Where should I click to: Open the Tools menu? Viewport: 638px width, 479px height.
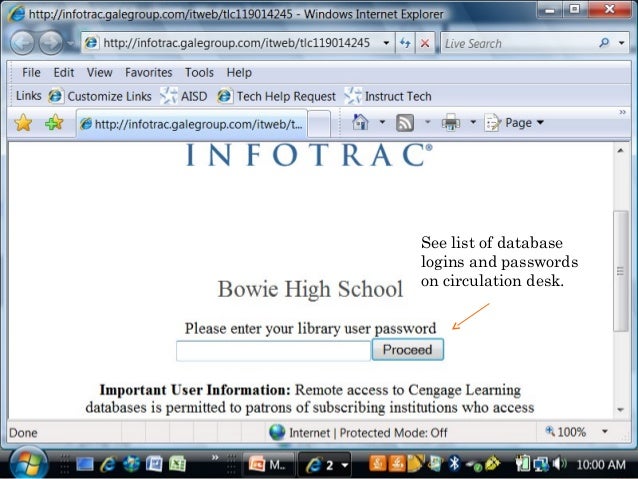[x=199, y=72]
